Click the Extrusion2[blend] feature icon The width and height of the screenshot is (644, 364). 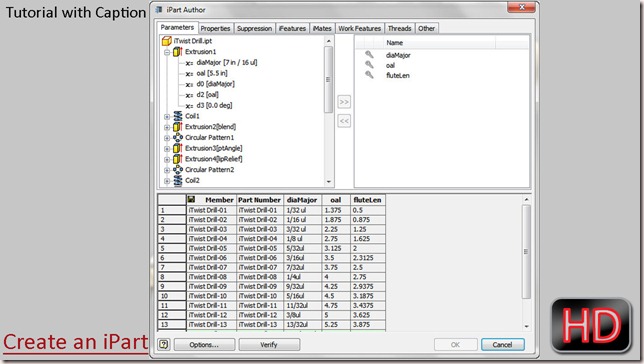click(177, 127)
